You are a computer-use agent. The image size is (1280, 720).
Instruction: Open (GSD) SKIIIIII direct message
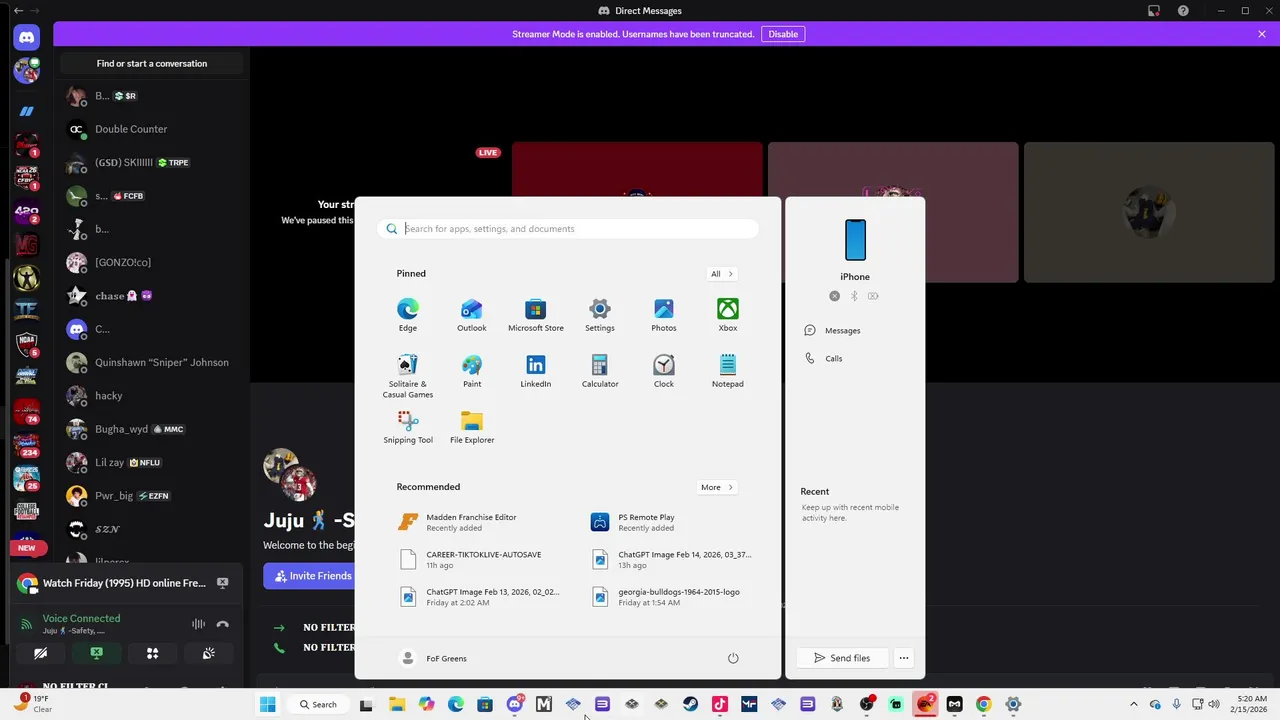152,162
